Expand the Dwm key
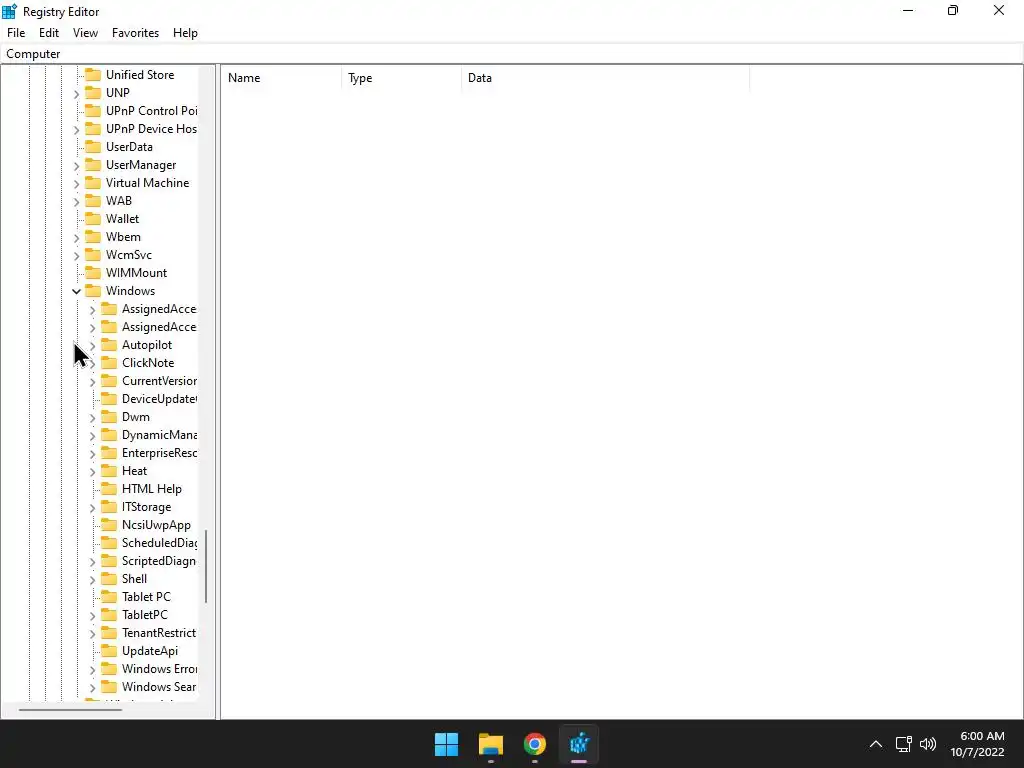 (x=92, y=417)
